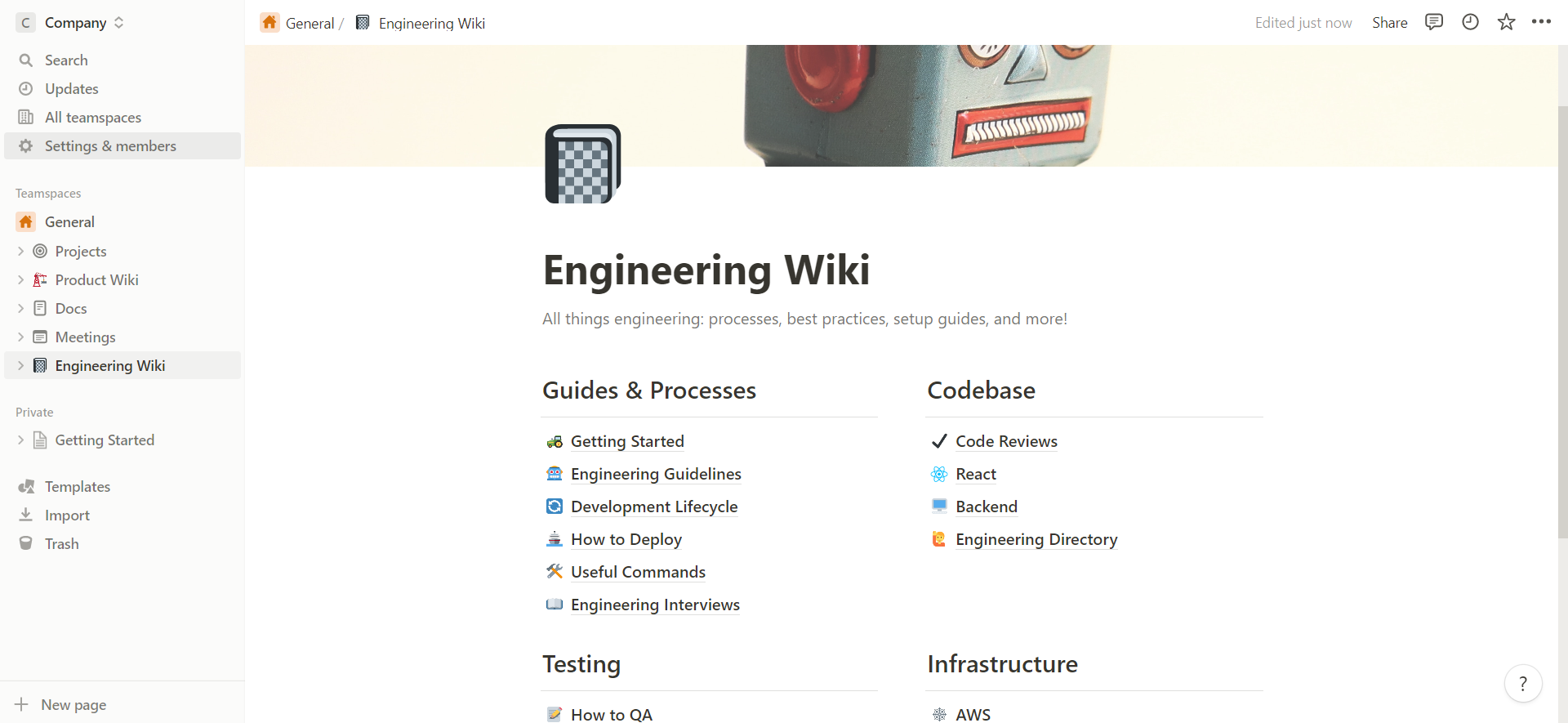The height and width of the screenshot is (723, 1568).
Task: Click the General home icon in breadcrumb
Action: (269, 22)
